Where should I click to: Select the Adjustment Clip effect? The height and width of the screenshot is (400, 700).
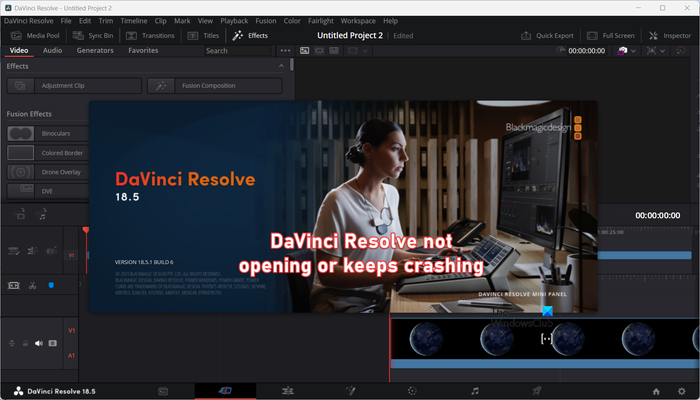tap(74, 86)
